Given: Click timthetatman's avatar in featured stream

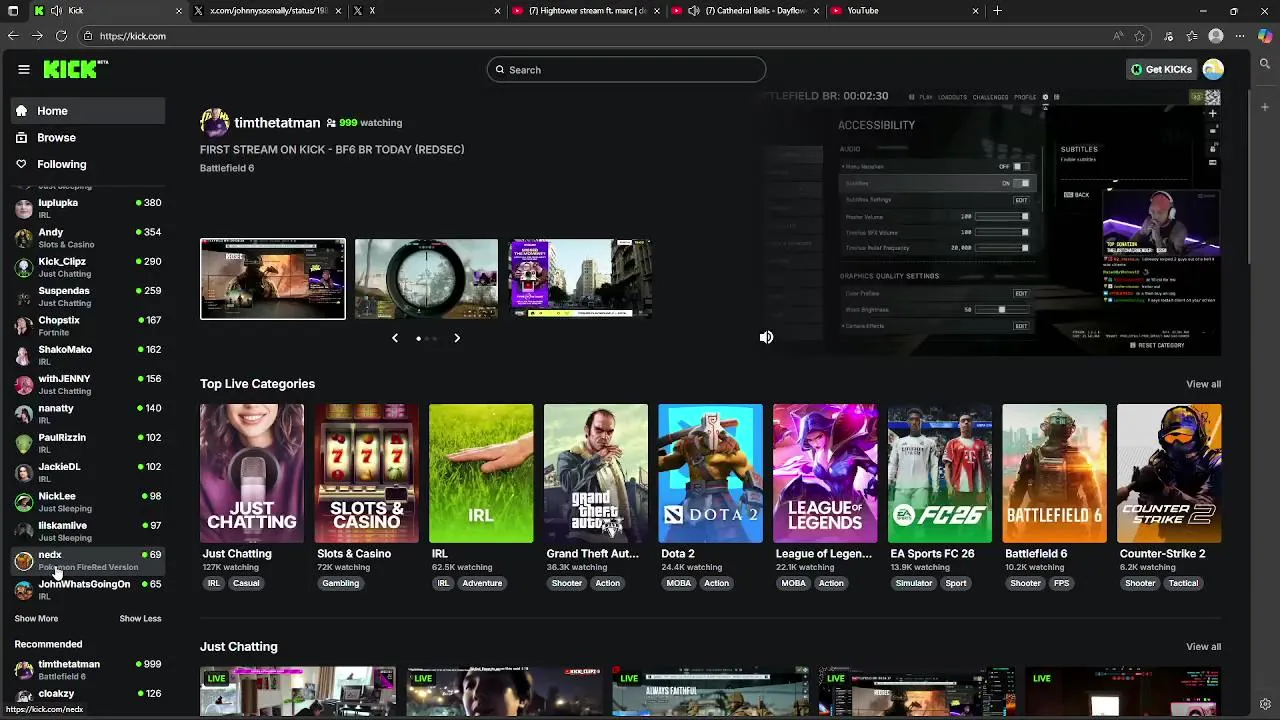Looking at the screenshot, I should [214, 123].
